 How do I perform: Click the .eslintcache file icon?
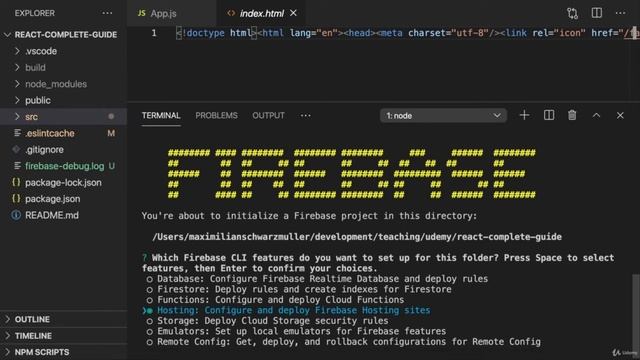17,133
